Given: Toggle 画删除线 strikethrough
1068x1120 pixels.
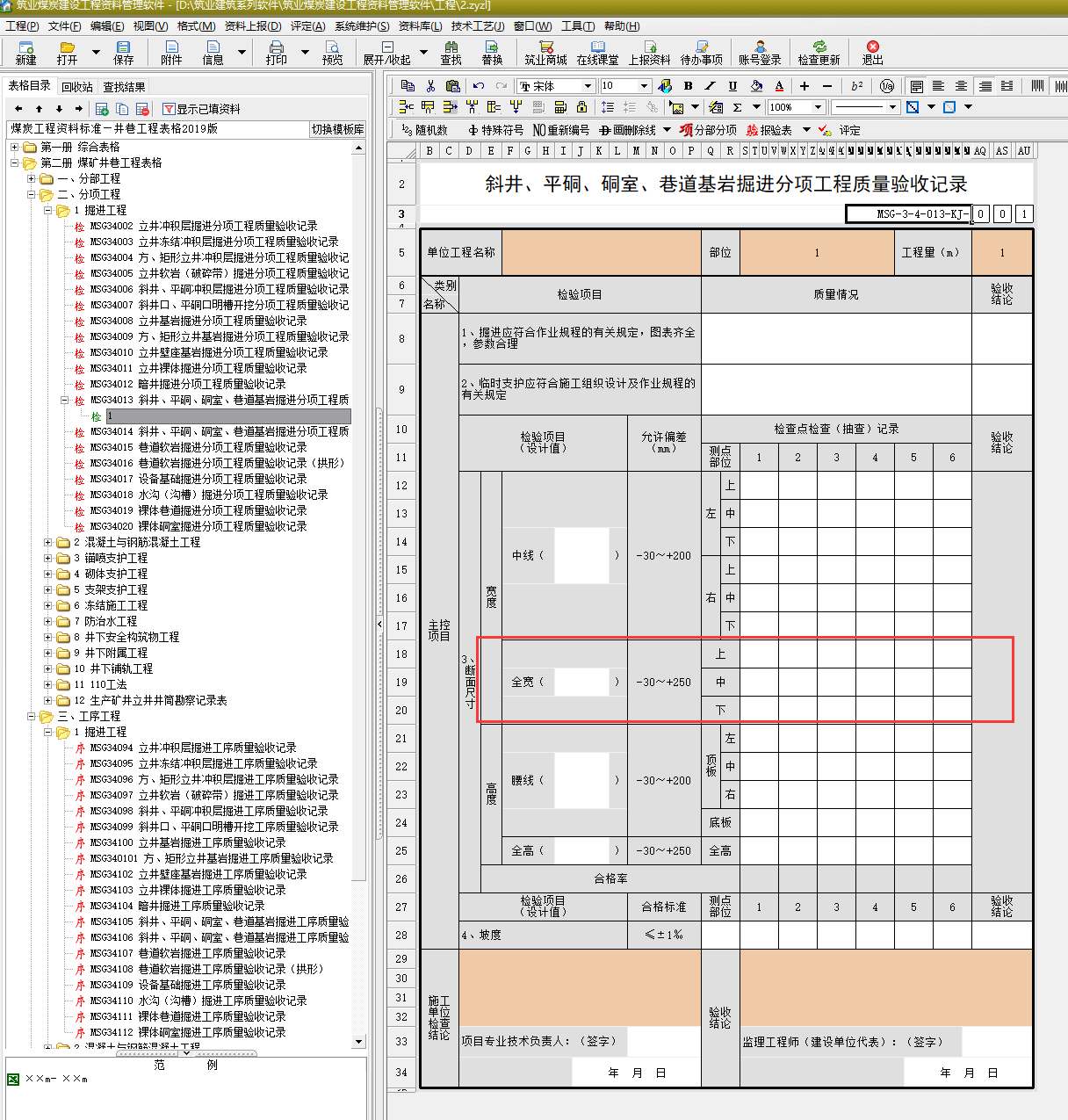Looking at the screenshot, I should (x=628, y=130).
